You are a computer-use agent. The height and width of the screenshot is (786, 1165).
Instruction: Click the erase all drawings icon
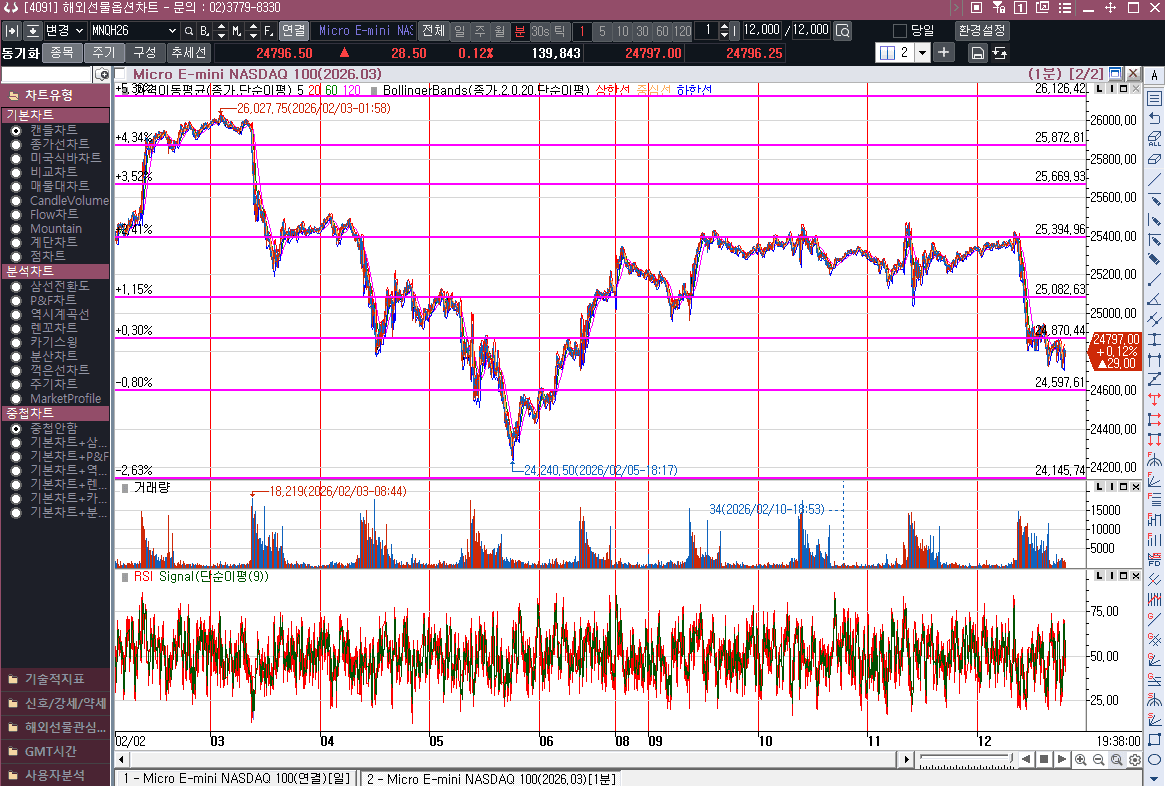1155,139
